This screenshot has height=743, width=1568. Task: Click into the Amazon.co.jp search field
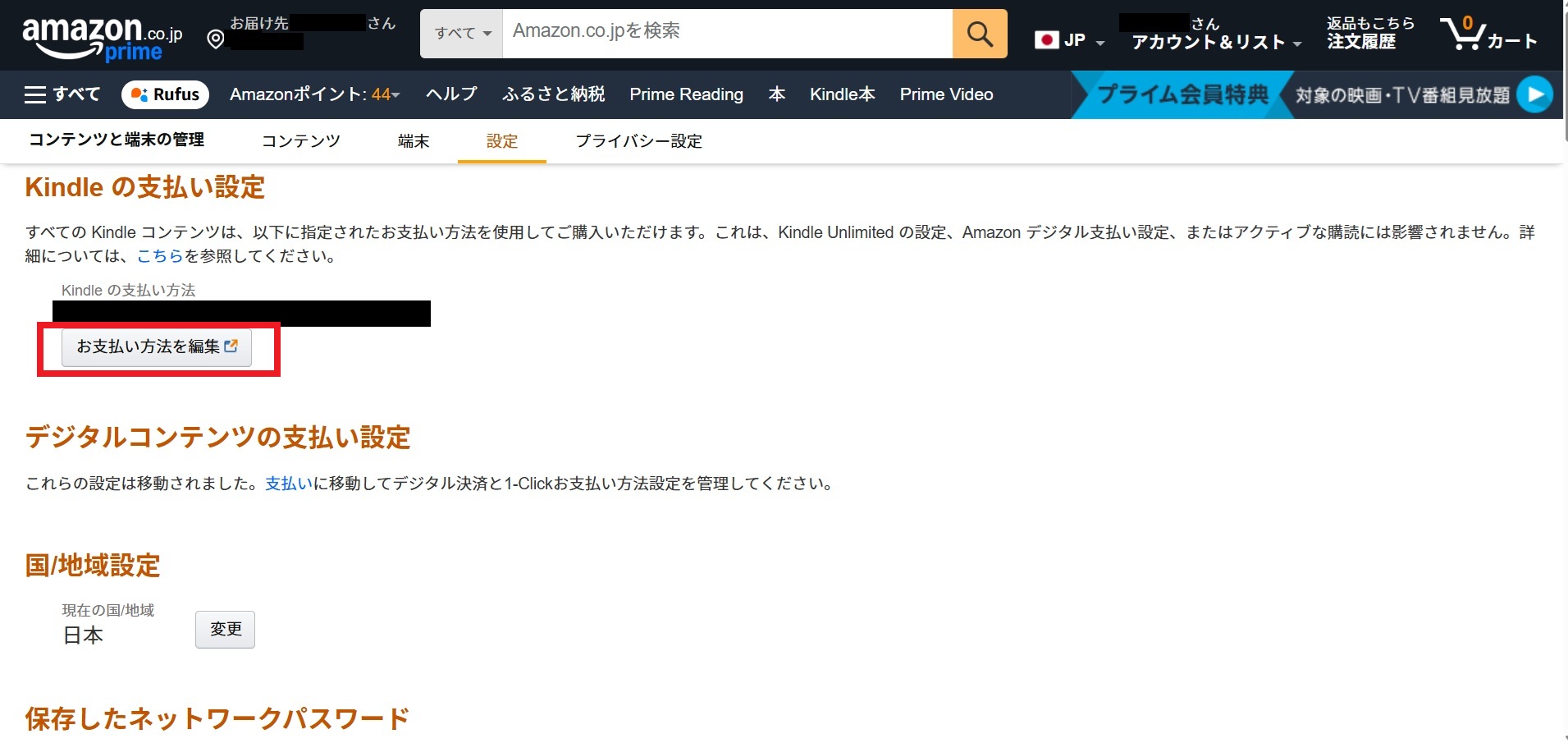726,34
